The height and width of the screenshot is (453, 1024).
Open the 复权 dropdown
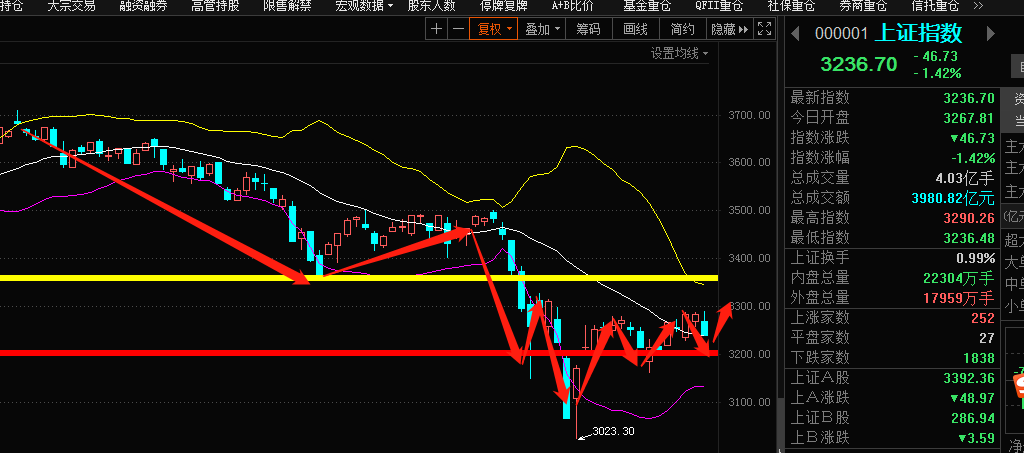point(494,29)
